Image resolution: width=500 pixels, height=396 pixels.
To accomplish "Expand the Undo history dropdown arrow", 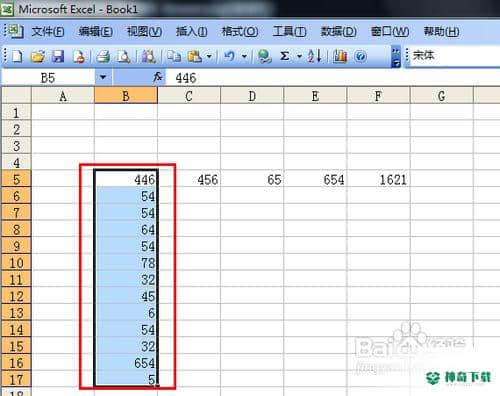I will click(244, 56).
